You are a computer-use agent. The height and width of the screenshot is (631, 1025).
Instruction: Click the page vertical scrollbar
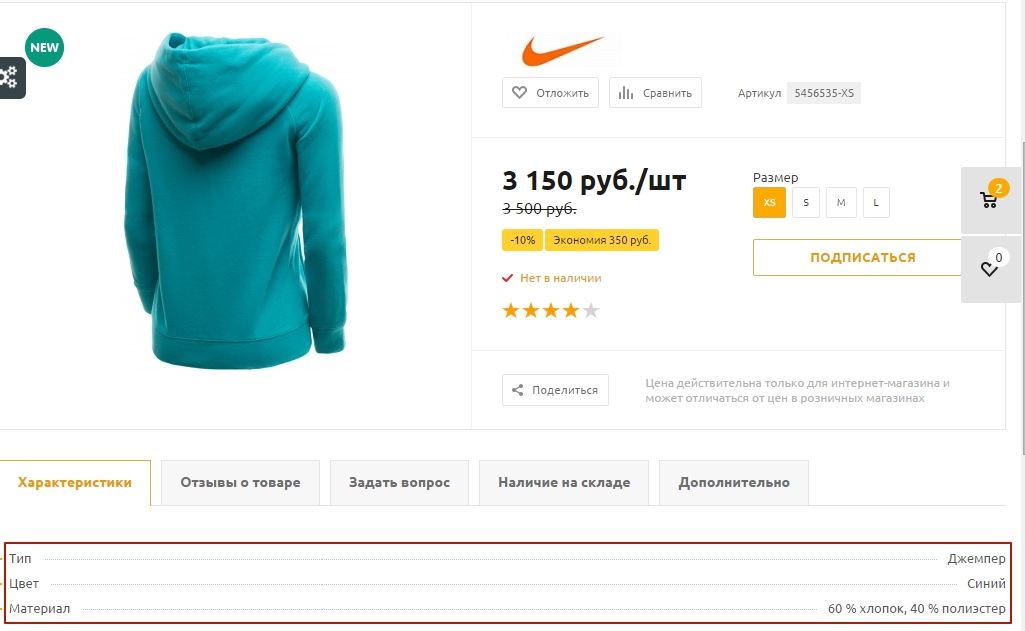[x=1022, y=298]
